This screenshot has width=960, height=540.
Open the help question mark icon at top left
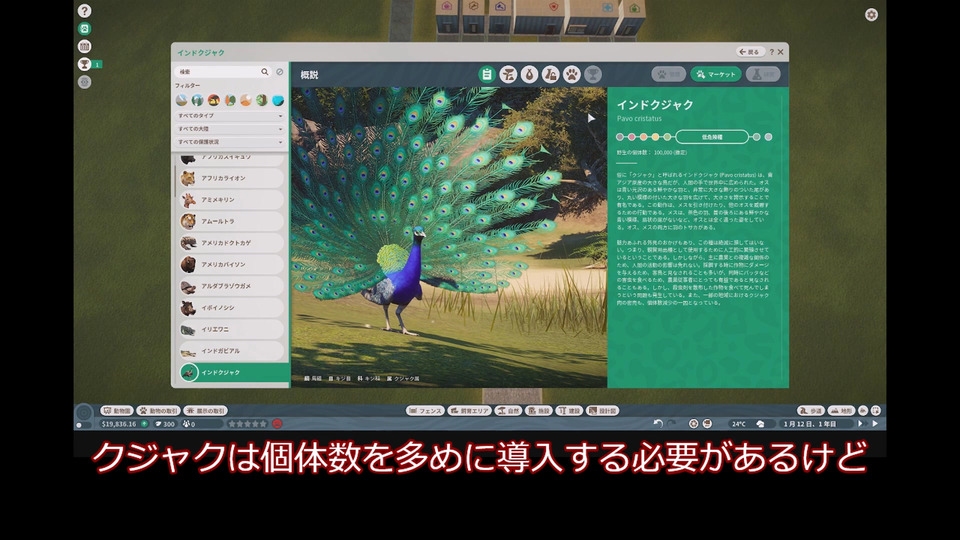[84, 10]
